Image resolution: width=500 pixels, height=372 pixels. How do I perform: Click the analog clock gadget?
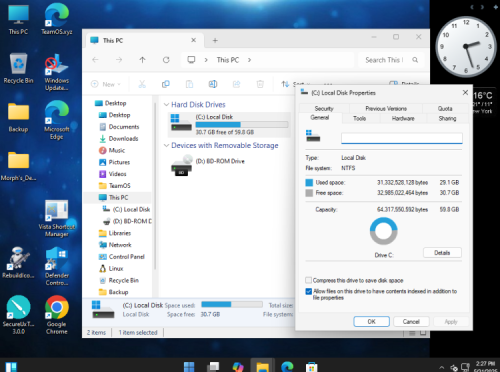click(x=466, y=47)
